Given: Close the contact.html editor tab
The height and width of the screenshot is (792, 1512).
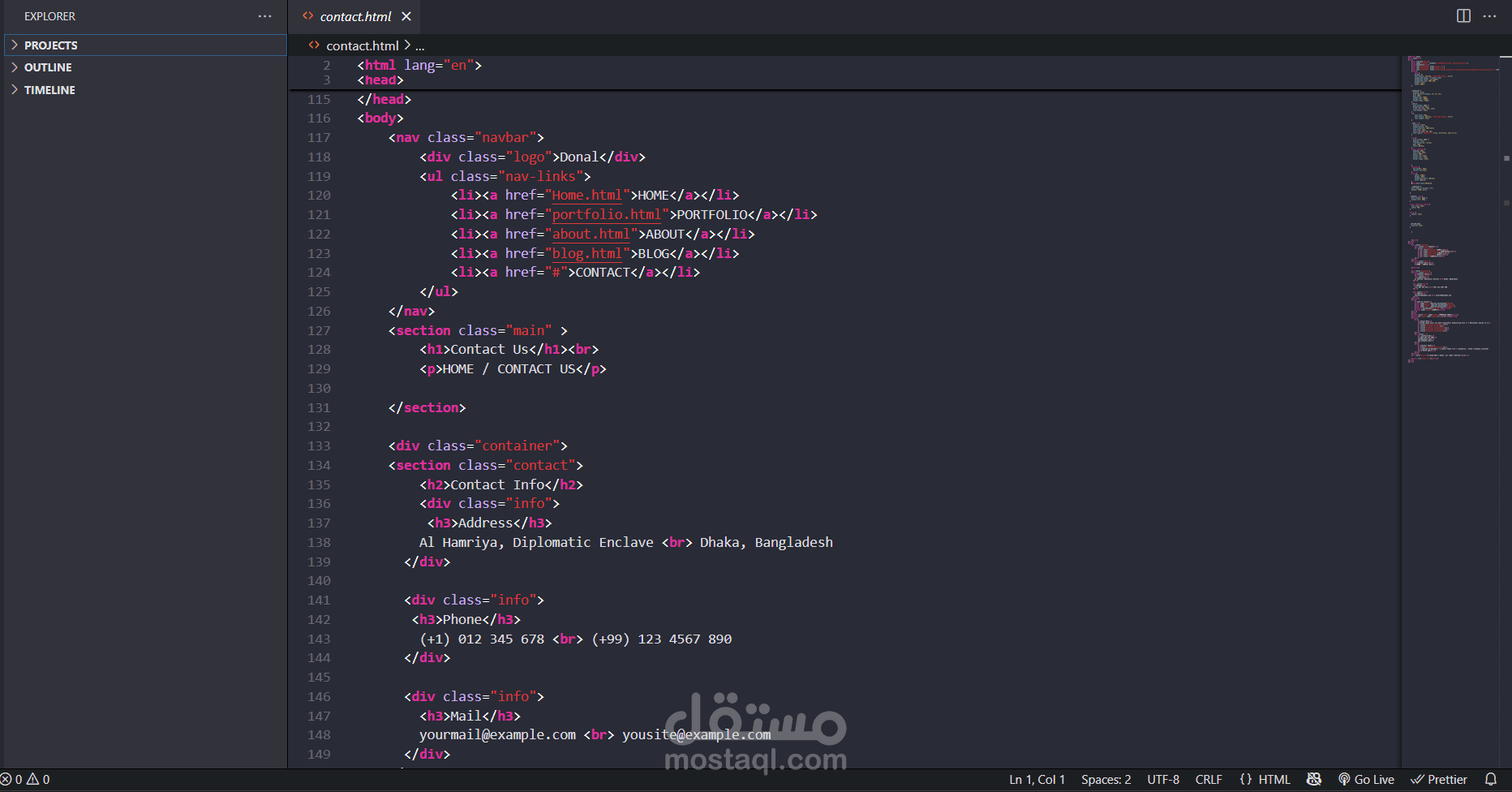Looking at the screenshot, I should click(406, 16).
